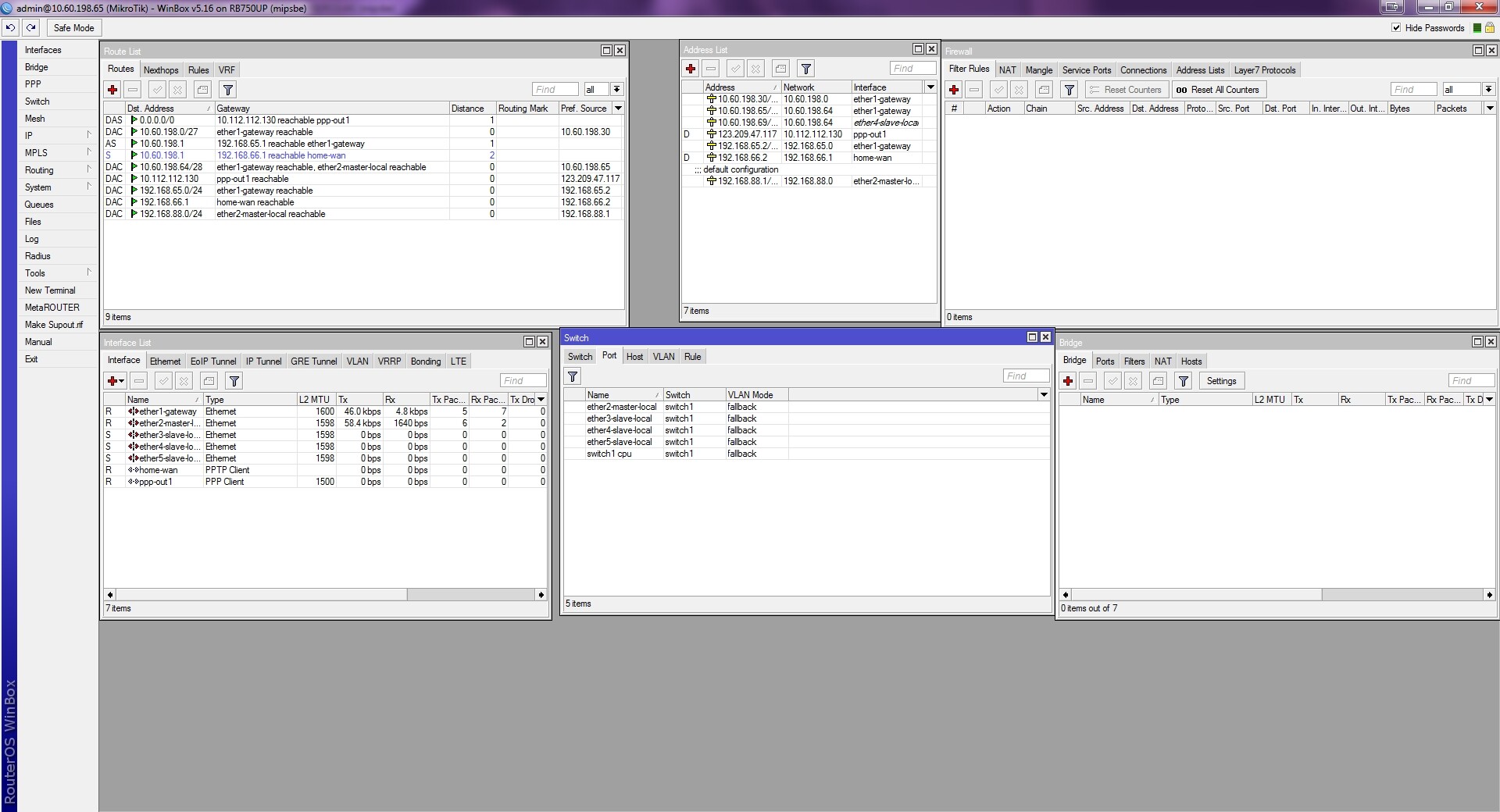Open the filter icon in the Route List
This screenshot has height=812, width=1500.
[x=227, y=90]
